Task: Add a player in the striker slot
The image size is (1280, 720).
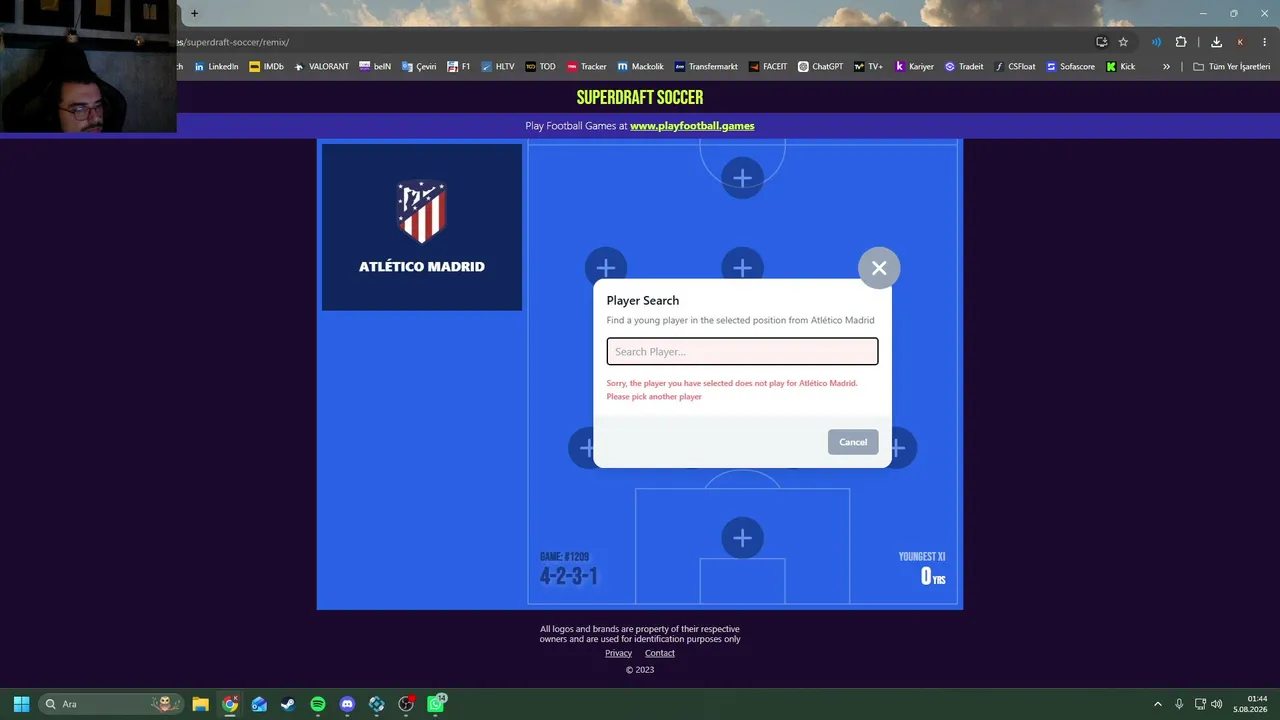Action: 742,178
